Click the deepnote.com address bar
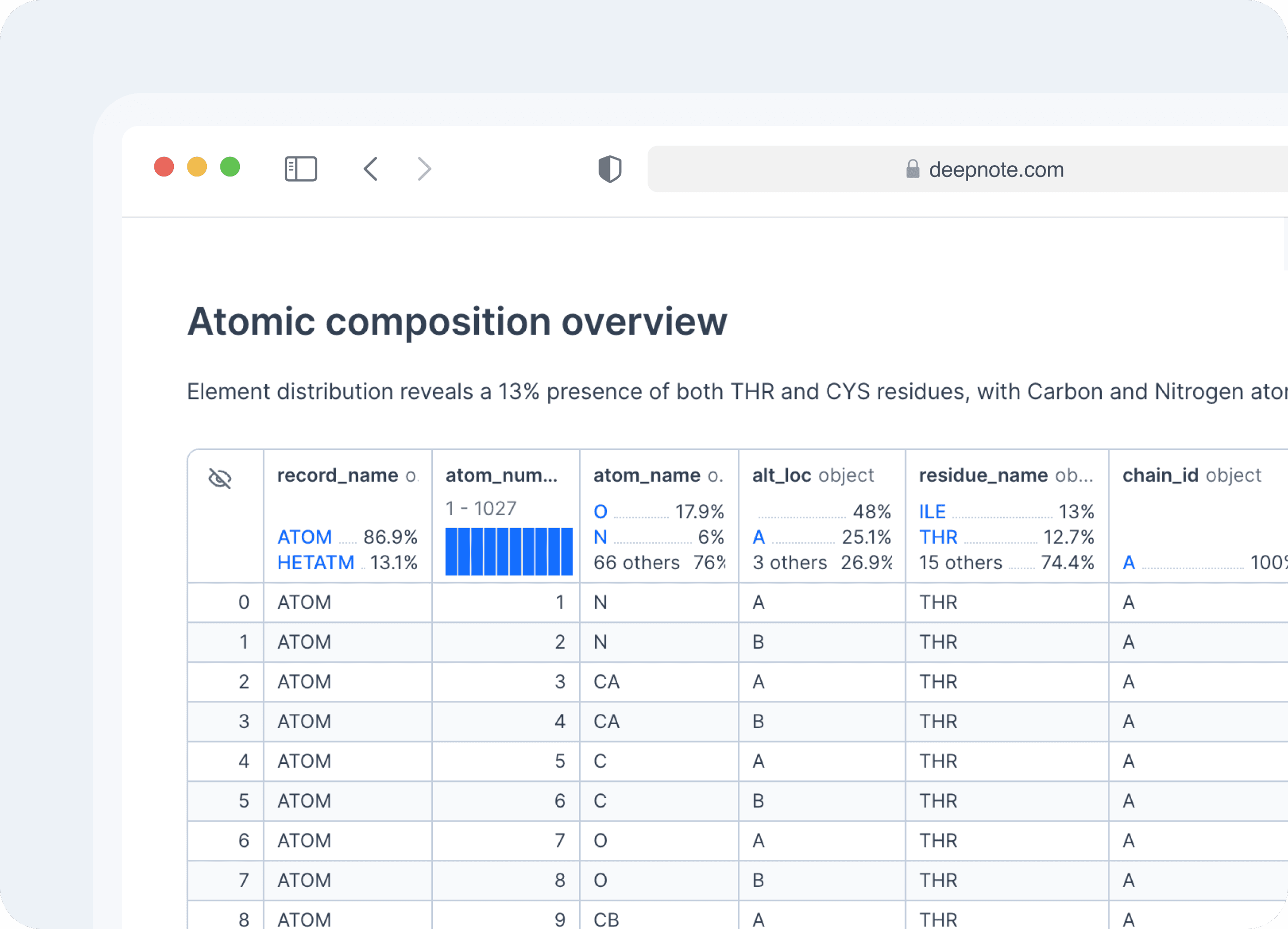The width and height of the screenshot is (1288, 929). [995, 169]
